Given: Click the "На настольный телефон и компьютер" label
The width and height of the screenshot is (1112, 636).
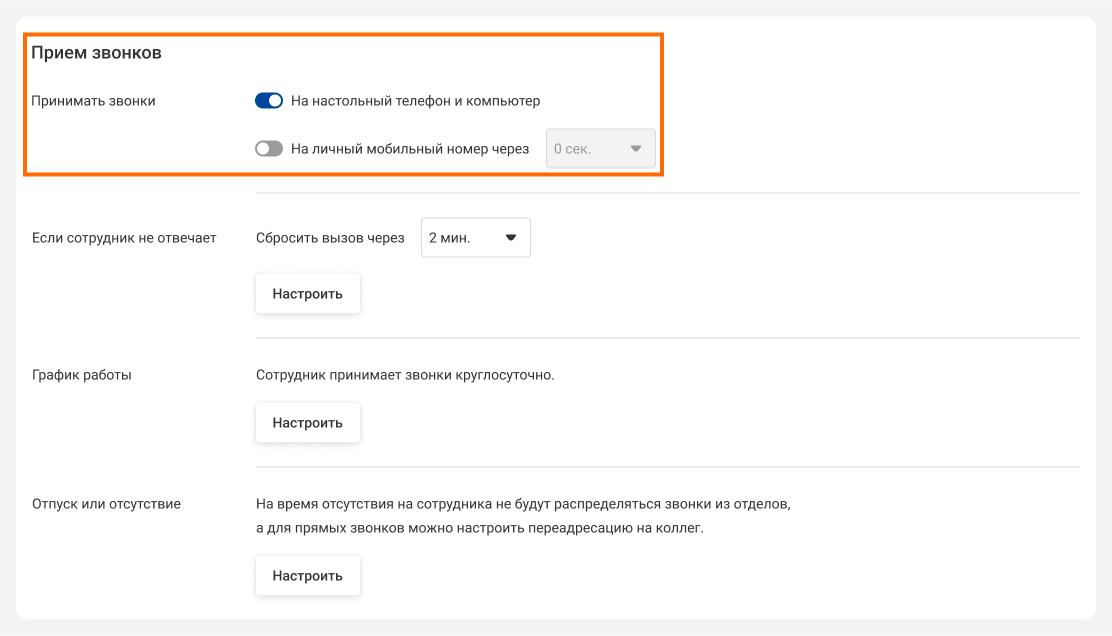Looking at the screenshot, I should (415, 101).
